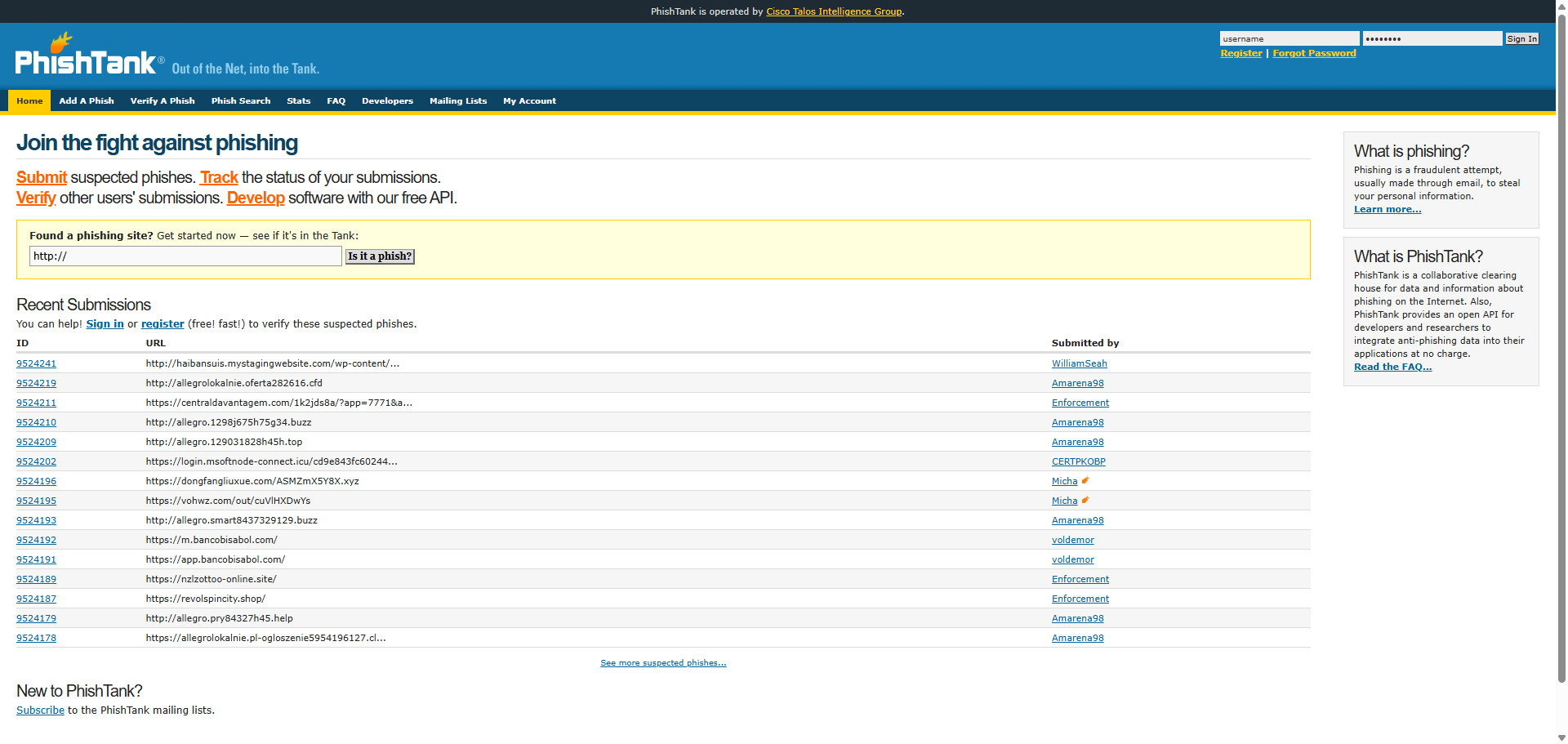The width and height of the screenshot is (1568, 744).
Task: Click the register link under Recent Submissions
Action: click(x=163, y=324)
